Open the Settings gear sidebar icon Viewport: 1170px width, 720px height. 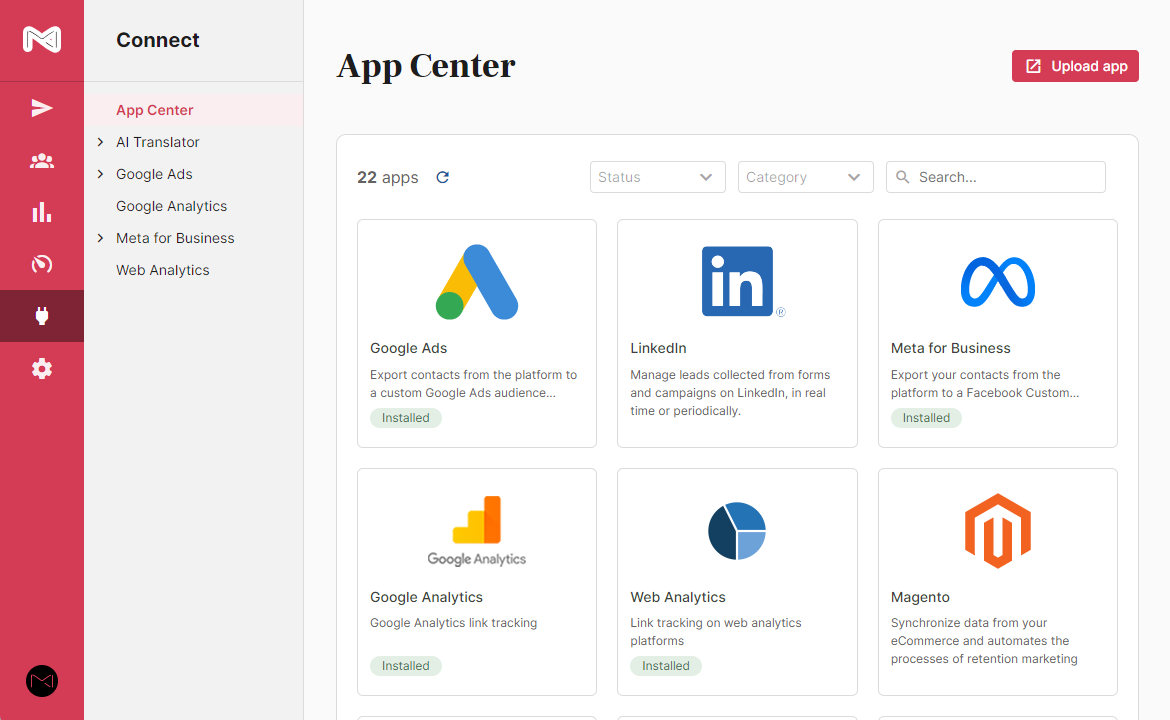click(x=42, y=369)
